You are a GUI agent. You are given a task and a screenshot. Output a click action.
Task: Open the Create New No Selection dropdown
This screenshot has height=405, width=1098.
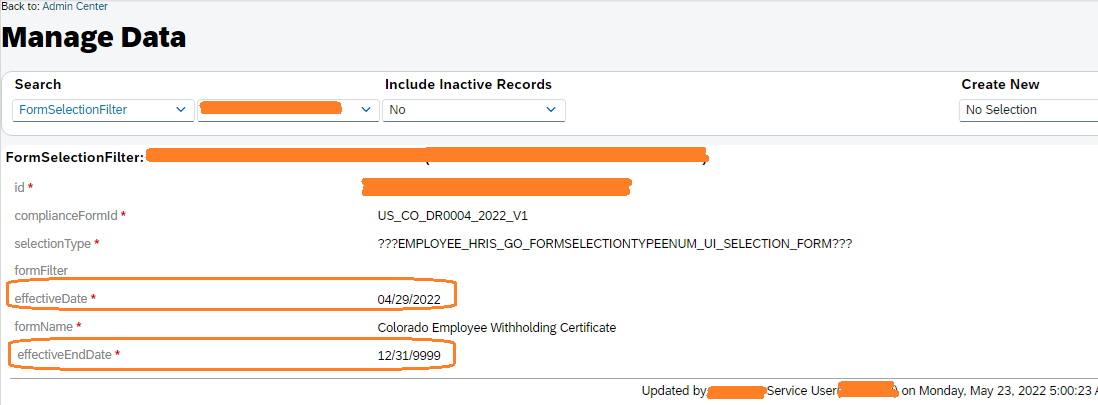(x=1028, y=110)
